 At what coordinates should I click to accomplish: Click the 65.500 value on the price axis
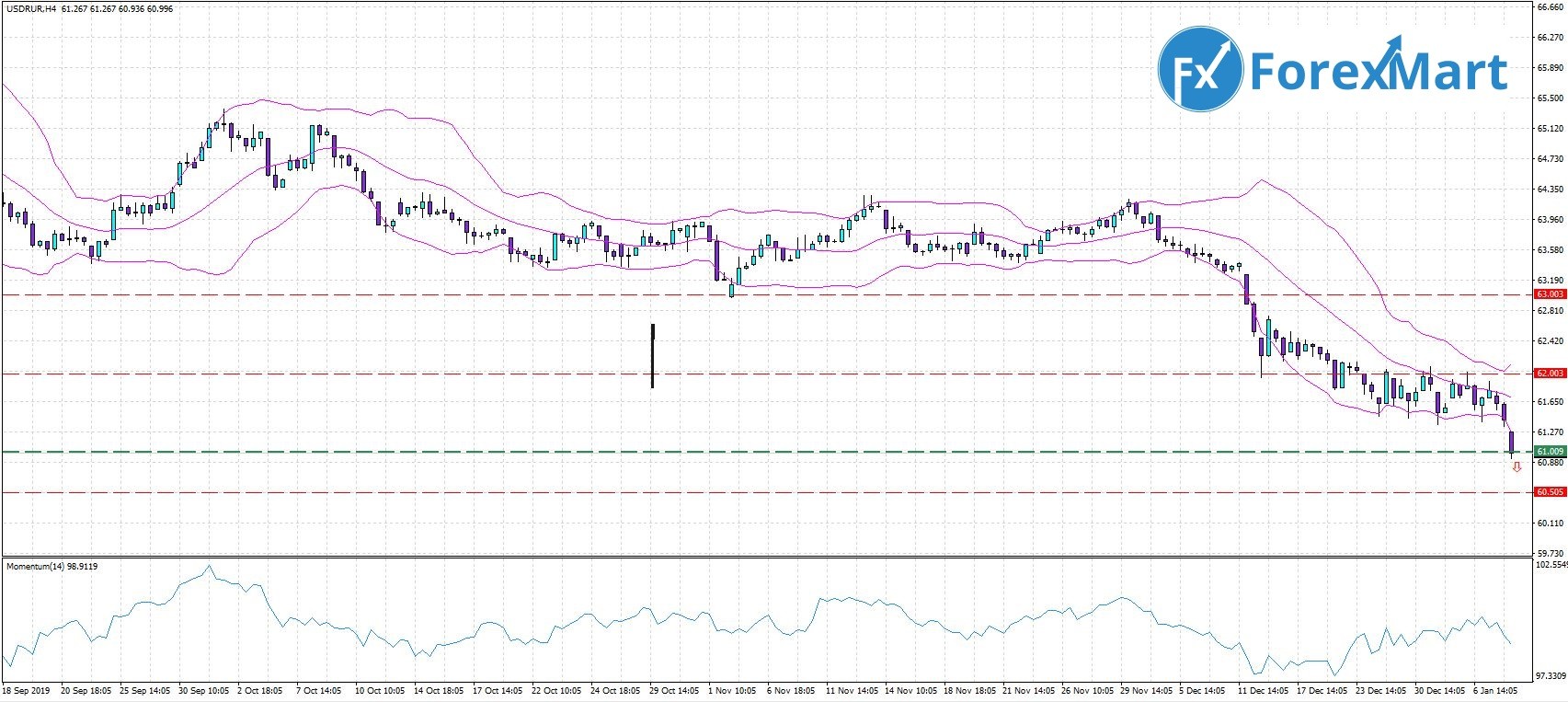tap(1550, 98)
